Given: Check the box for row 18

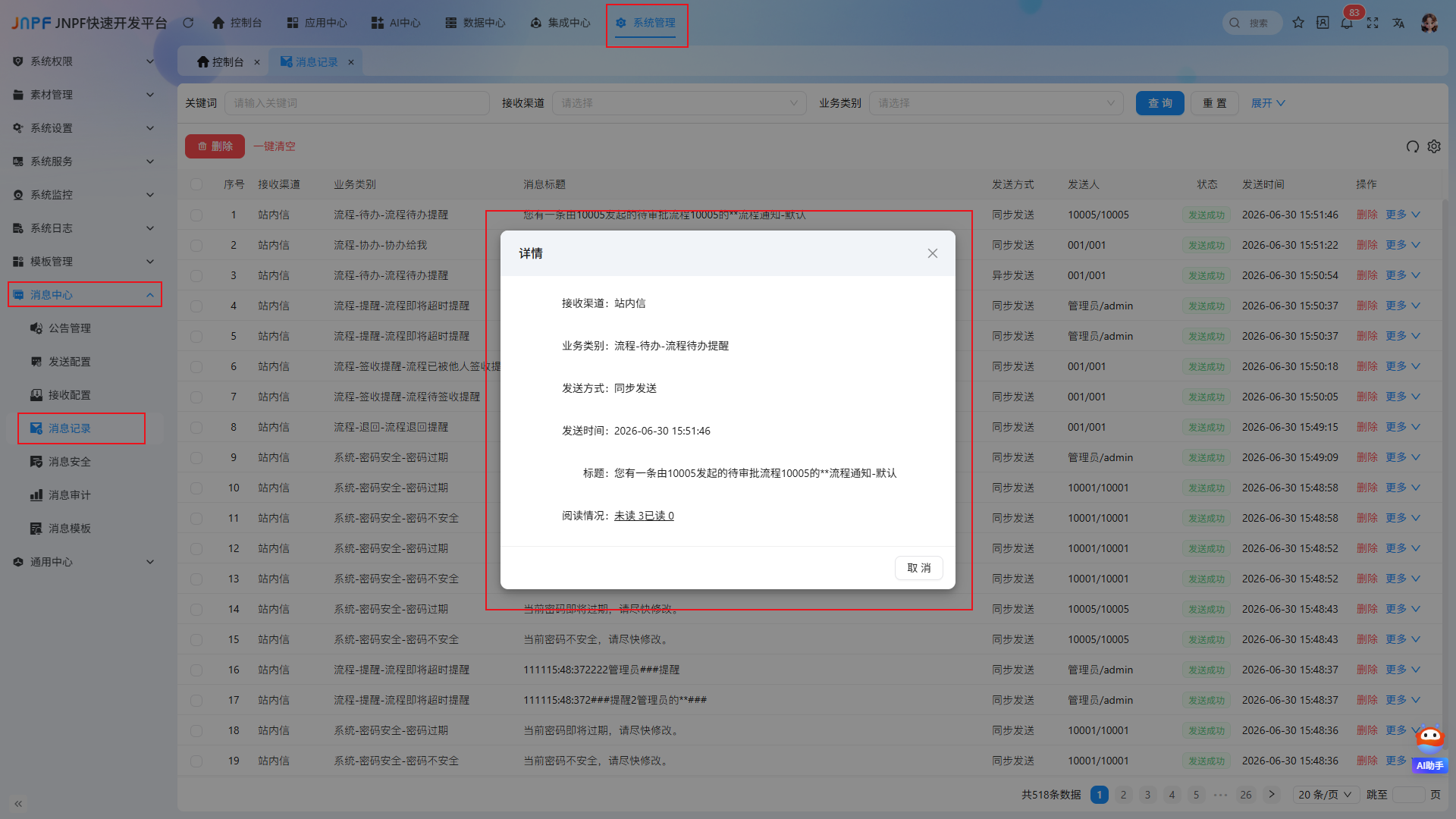Looking at the screenshot, I should click(x=196, y=731).
